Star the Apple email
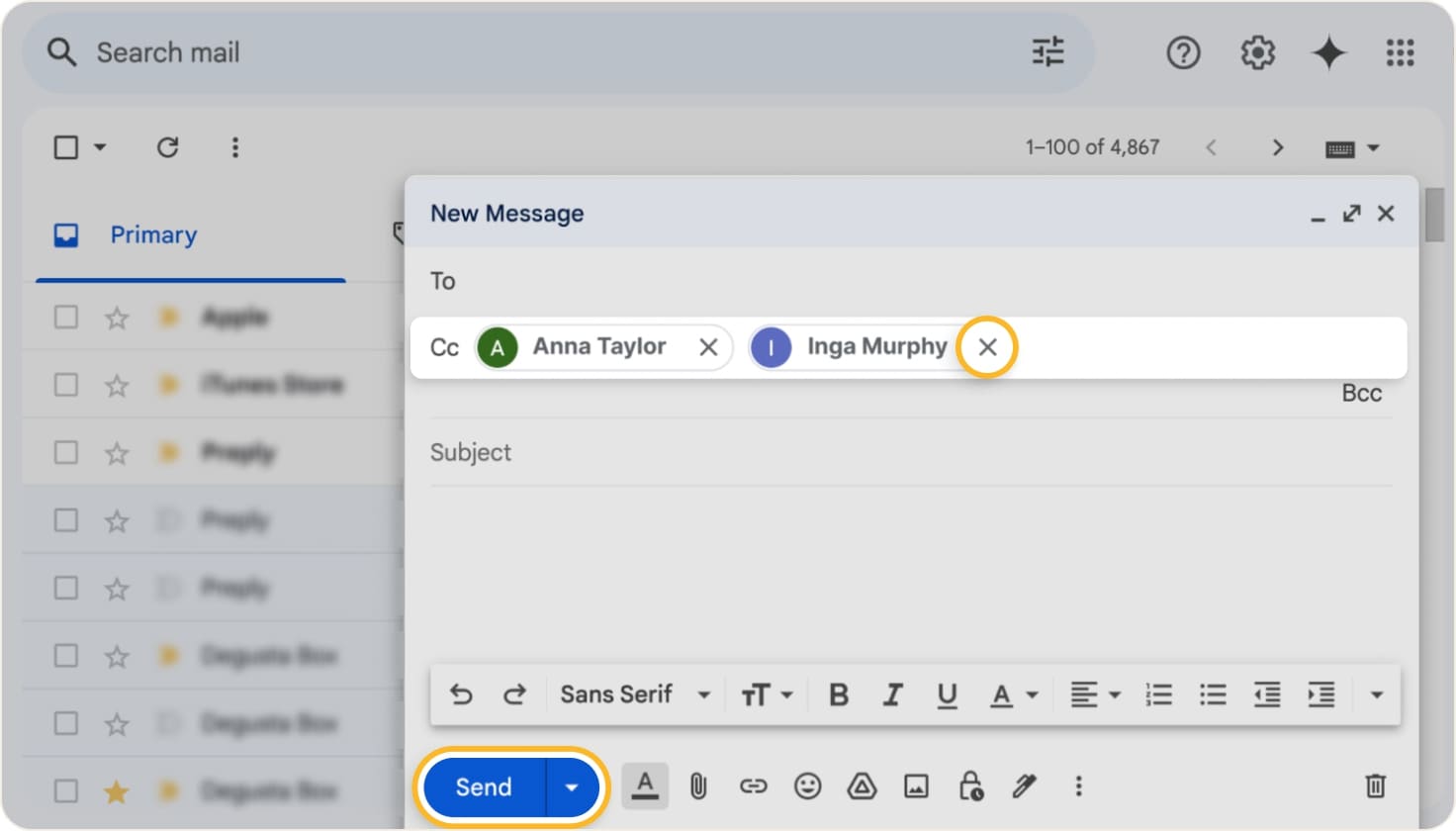 [x=116, y=317]
